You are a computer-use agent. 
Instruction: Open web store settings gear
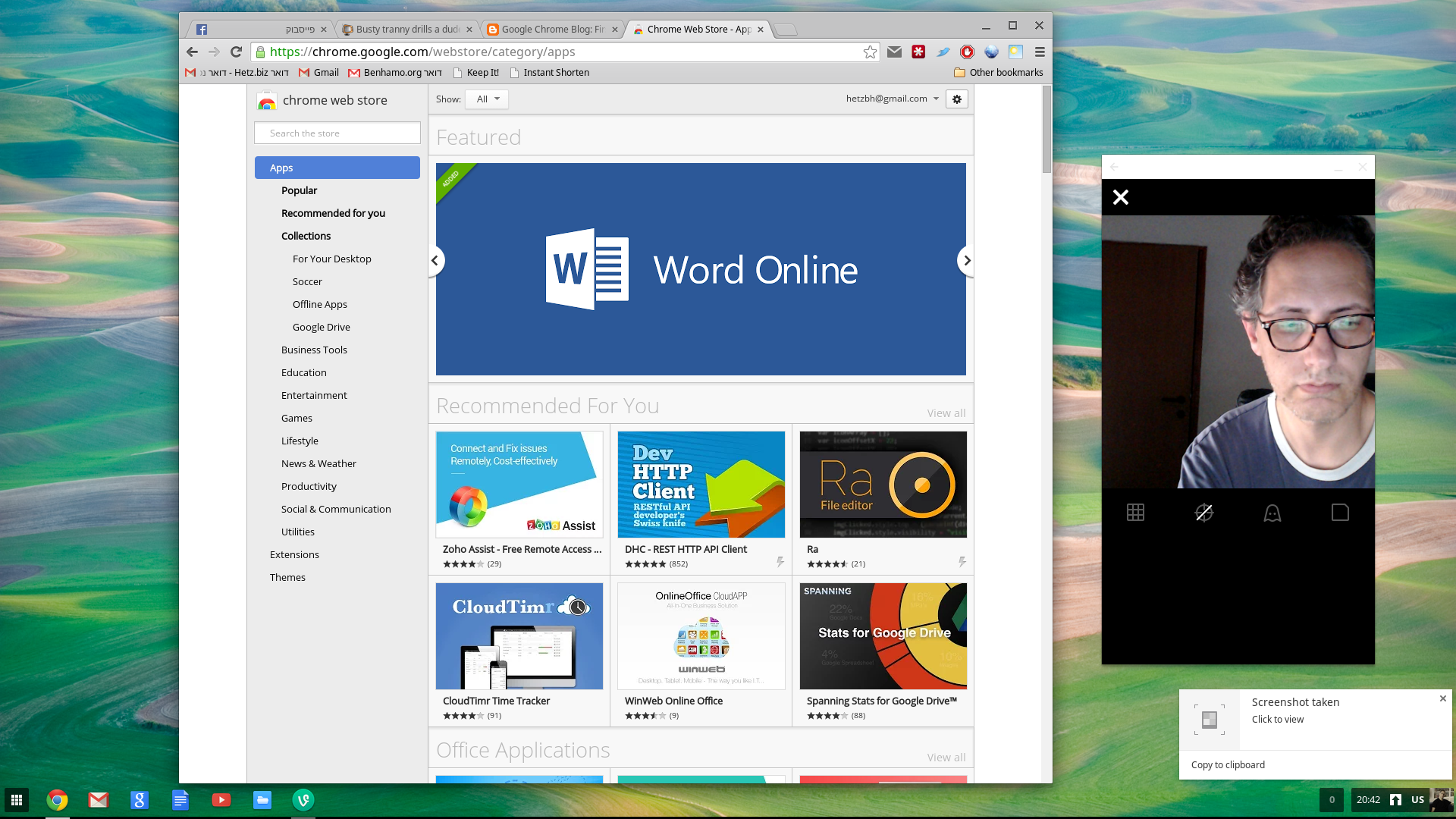(x=957, y=99)
